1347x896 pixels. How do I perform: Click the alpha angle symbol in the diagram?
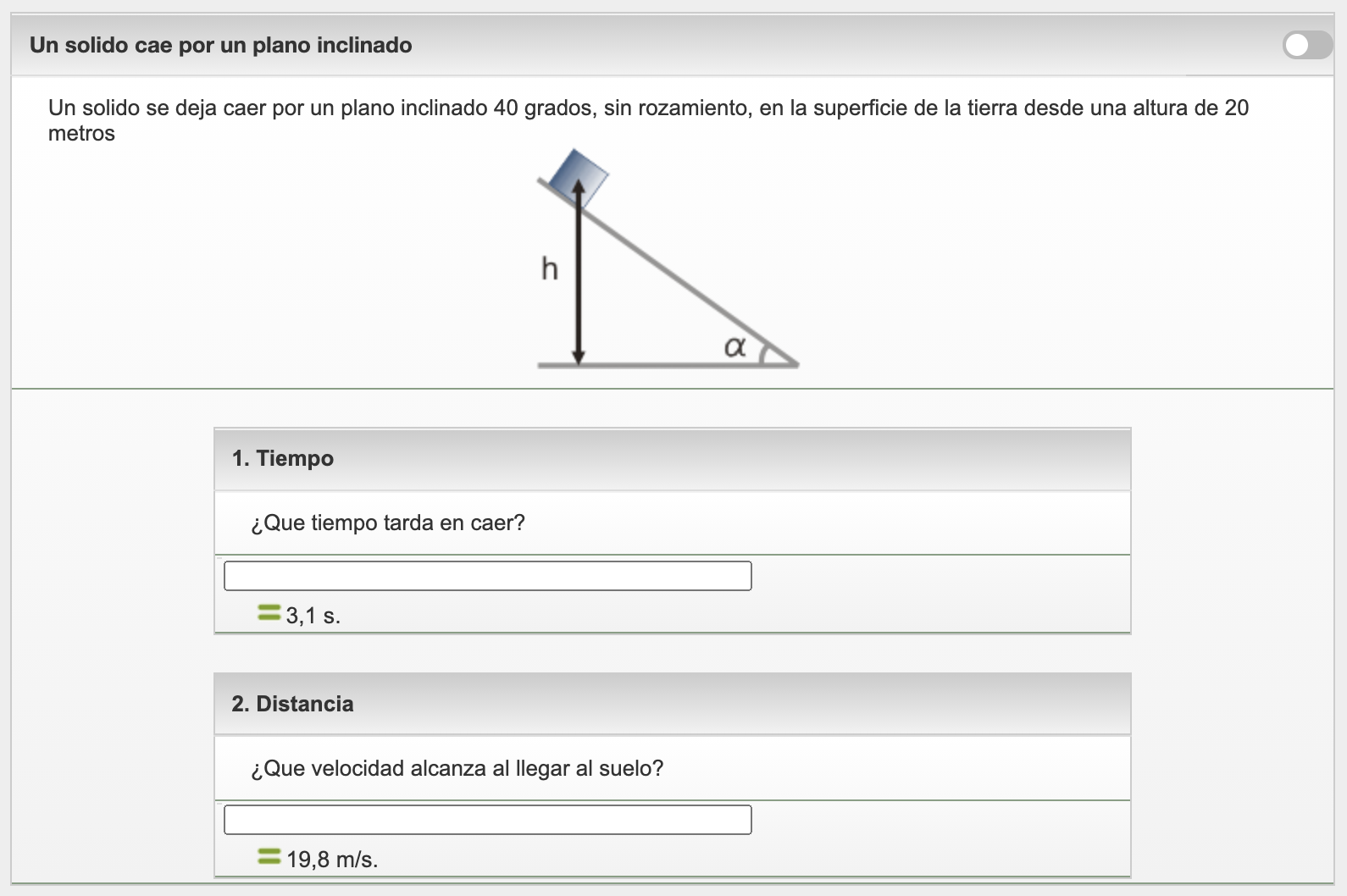pos(734,346)
